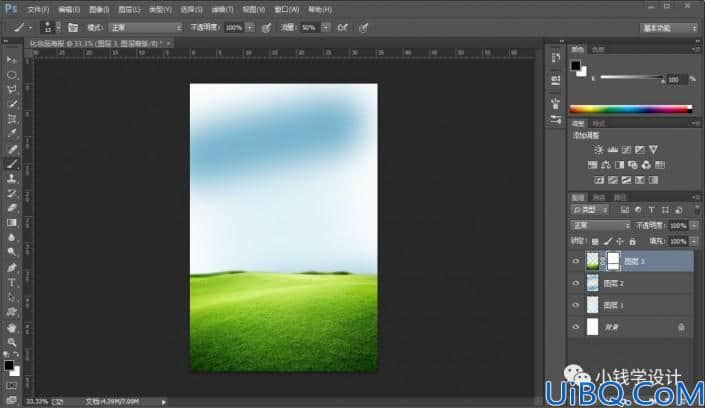Open layer fill dropdown arrow
705x408 pixels.
(694, 242)
